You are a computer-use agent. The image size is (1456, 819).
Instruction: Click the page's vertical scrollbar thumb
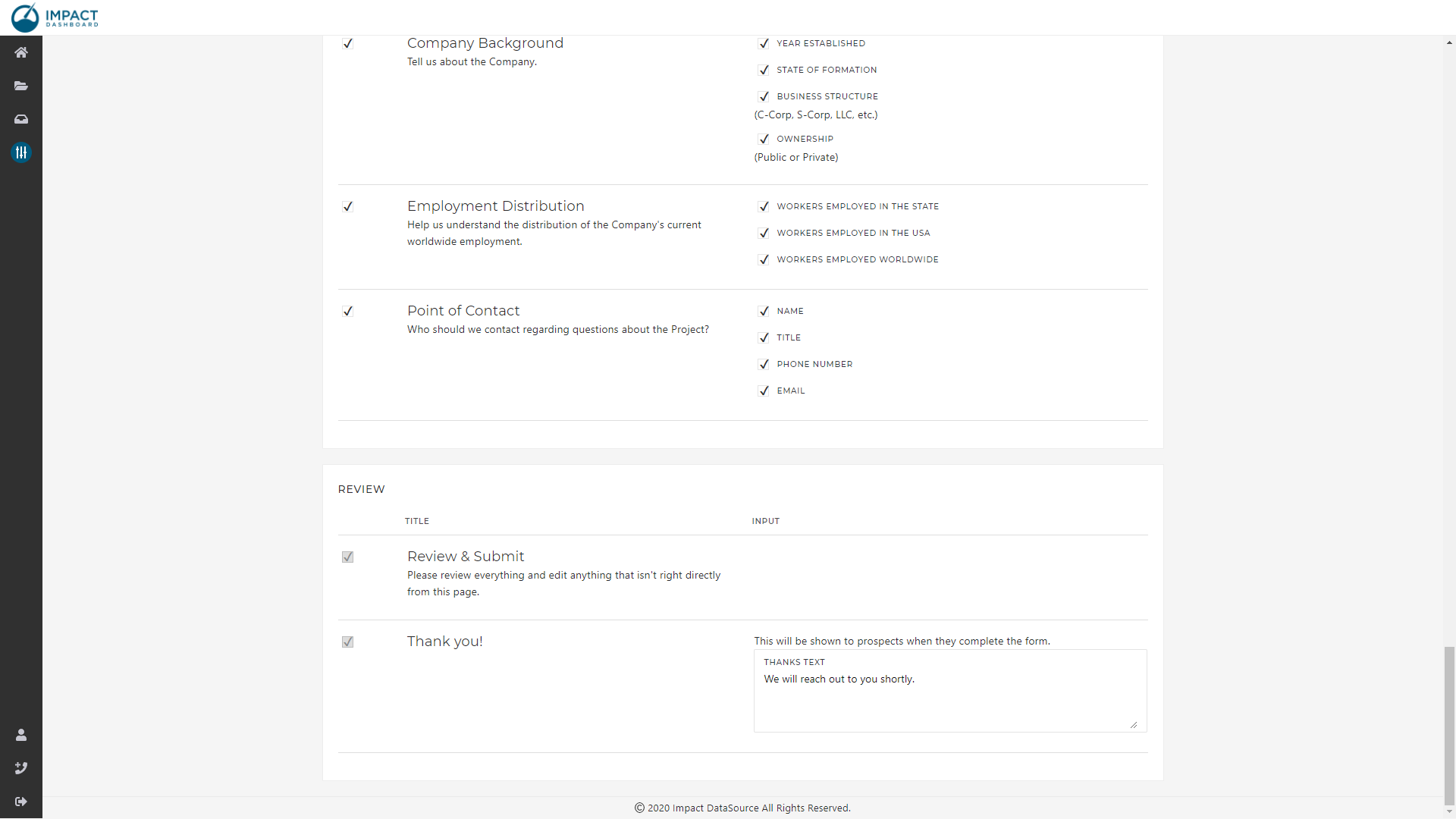tap(1449, 724)
